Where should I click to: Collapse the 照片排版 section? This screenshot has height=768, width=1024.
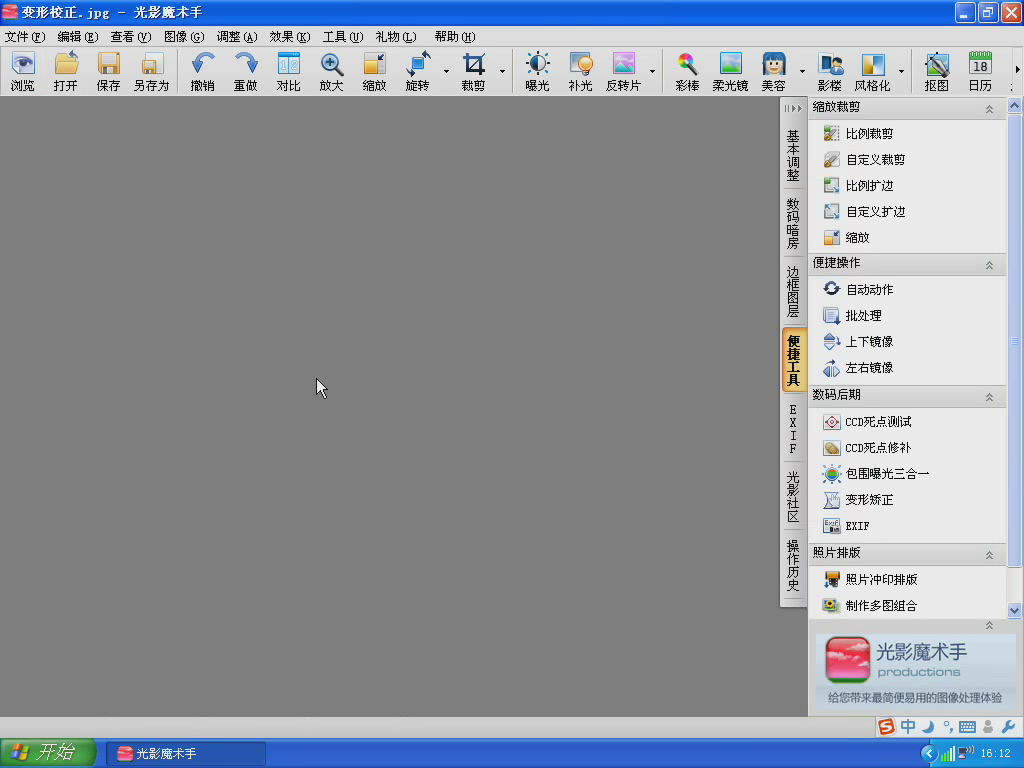989,555
